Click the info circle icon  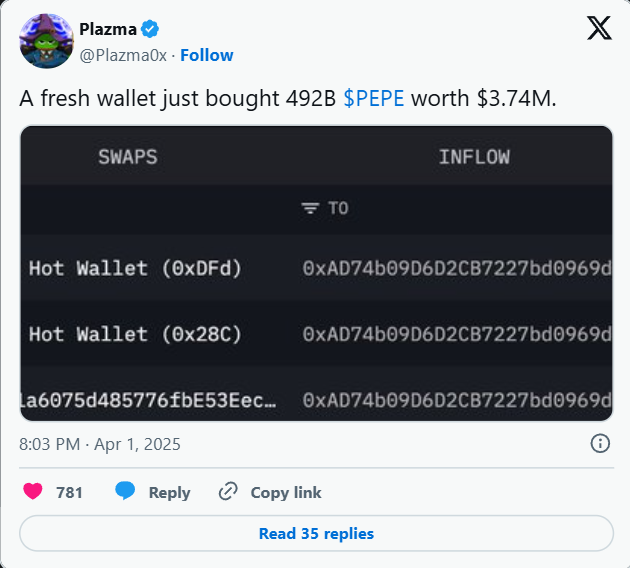(x=600, y=443)
